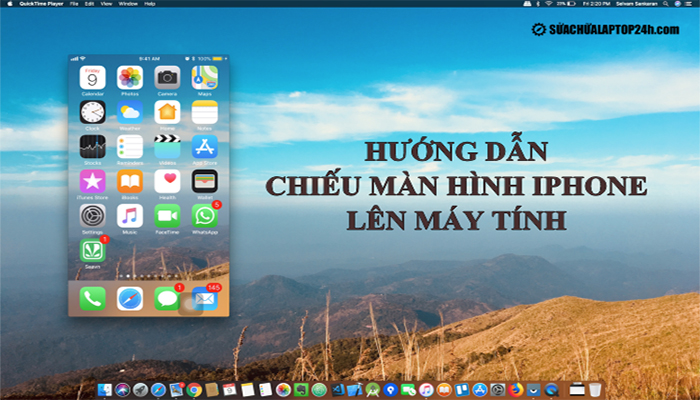This screenshot has width=700, height=400.
Task: Tap the Clock app on iPhone
Action: 92,112
